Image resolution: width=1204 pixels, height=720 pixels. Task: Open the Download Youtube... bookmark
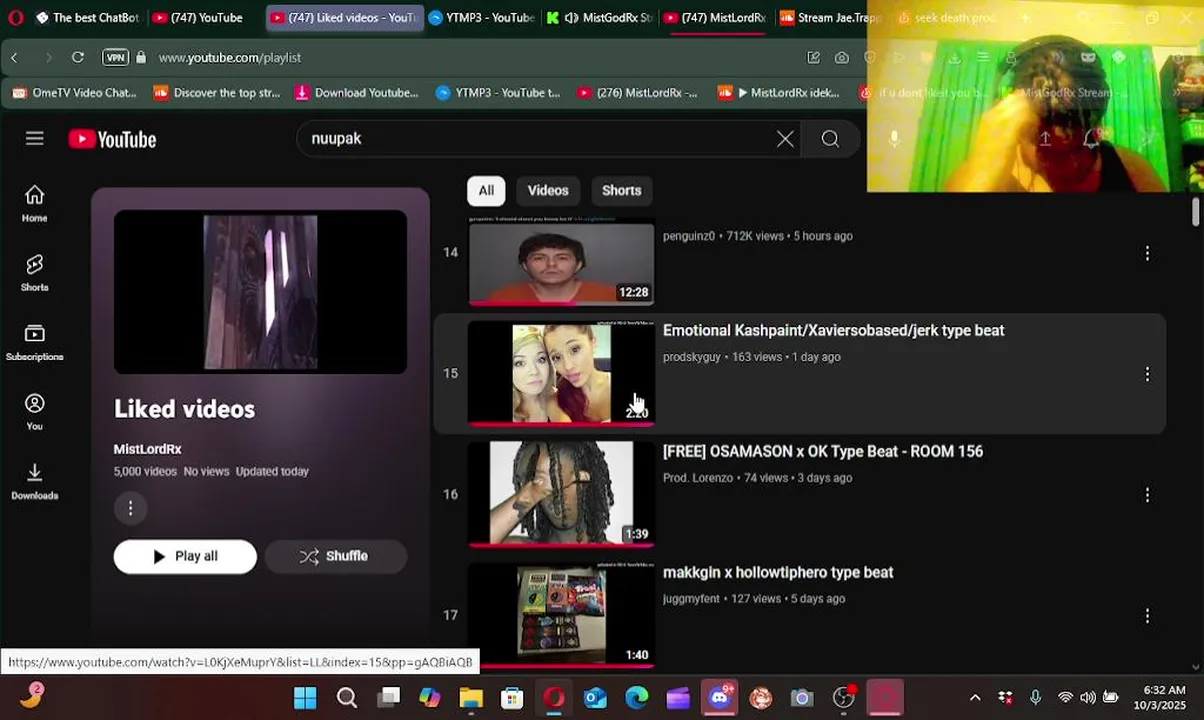coord(357,93)
